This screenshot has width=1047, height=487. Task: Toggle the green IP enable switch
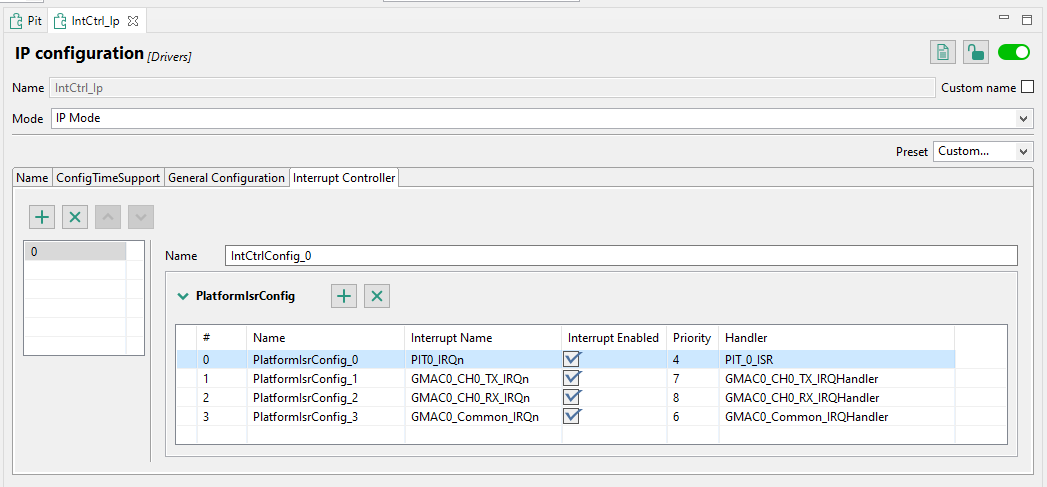(1014, 52)
